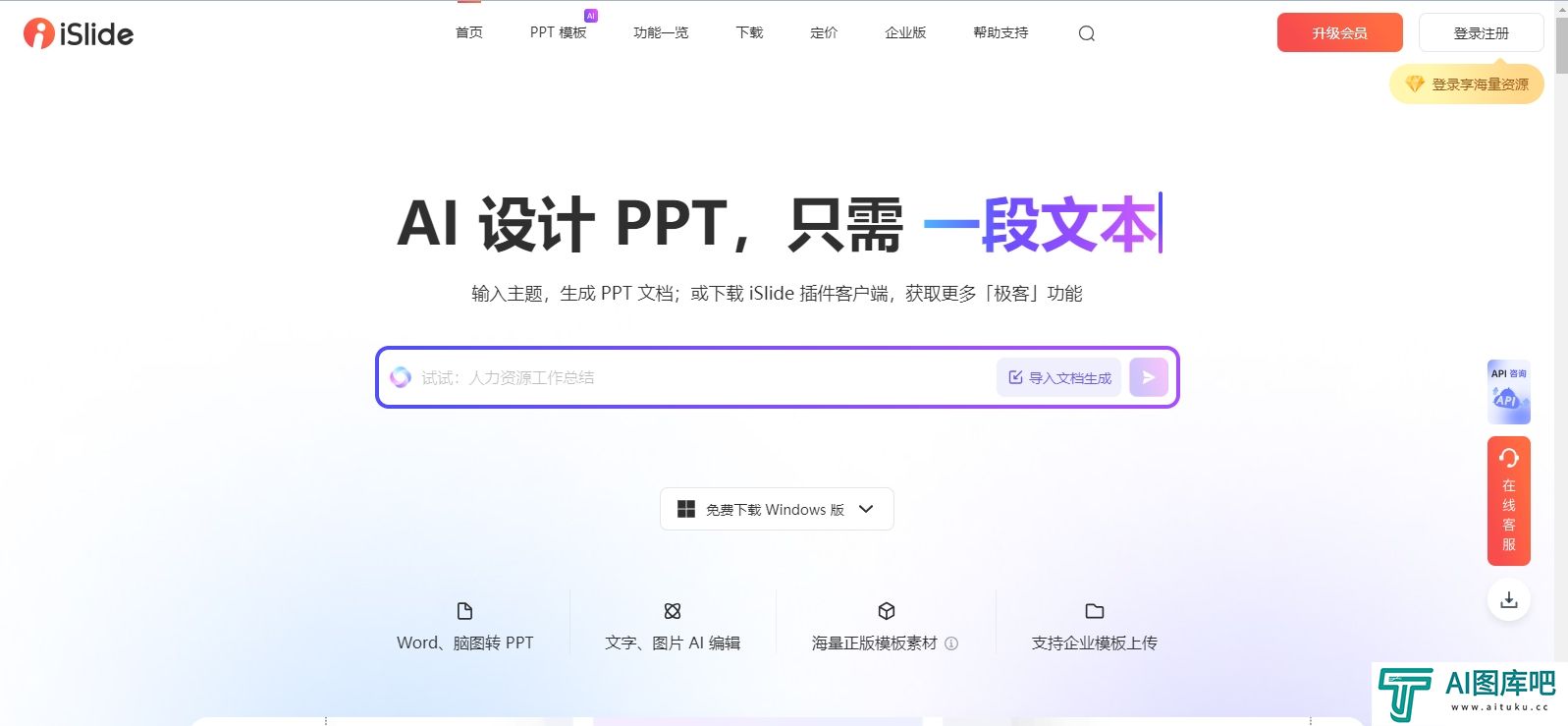This screenshot has height=726, width=1568.
Task: Click info icon beside 海量正版模板素材
Action: click(x=951, y=643)
